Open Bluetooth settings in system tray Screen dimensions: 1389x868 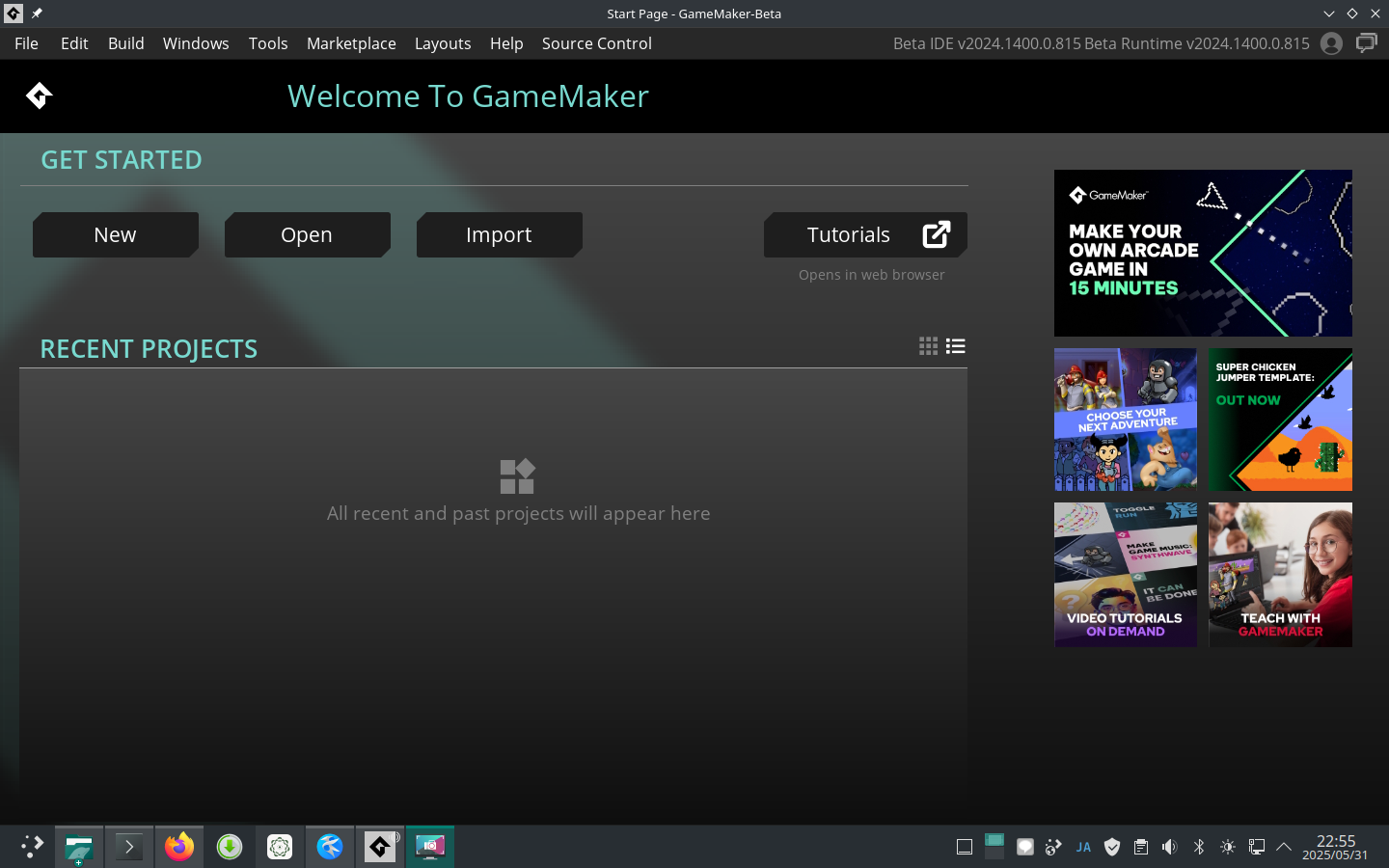[1199, 847]
